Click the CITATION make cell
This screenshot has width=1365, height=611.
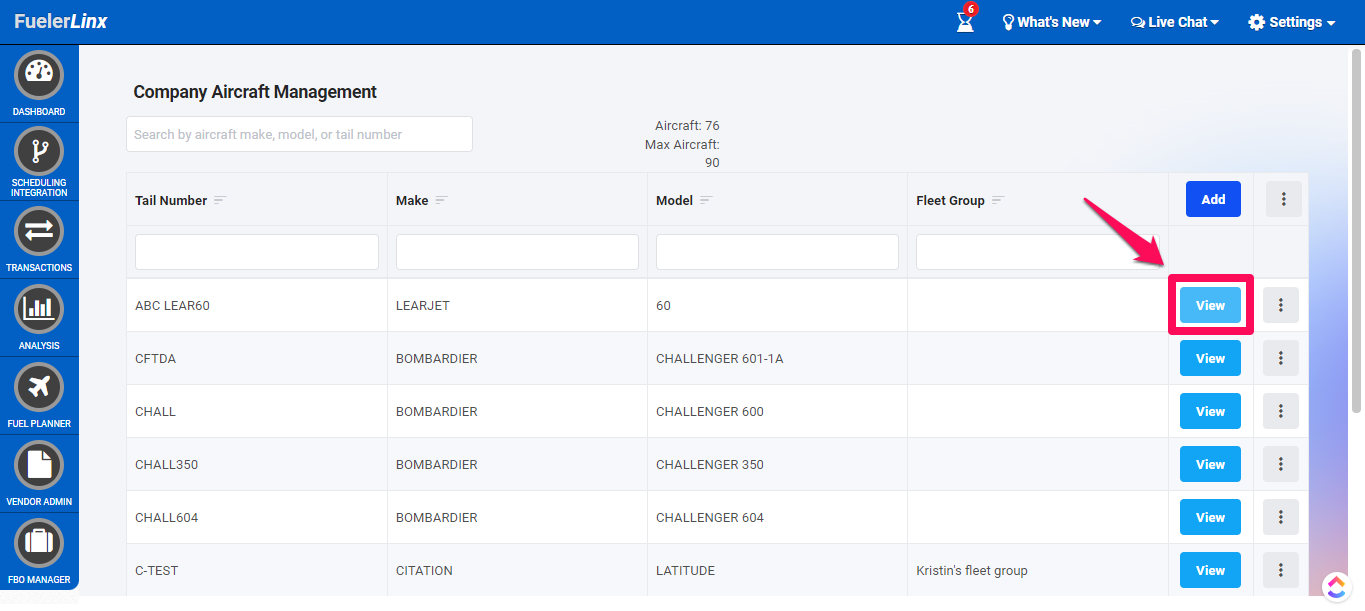517,570
